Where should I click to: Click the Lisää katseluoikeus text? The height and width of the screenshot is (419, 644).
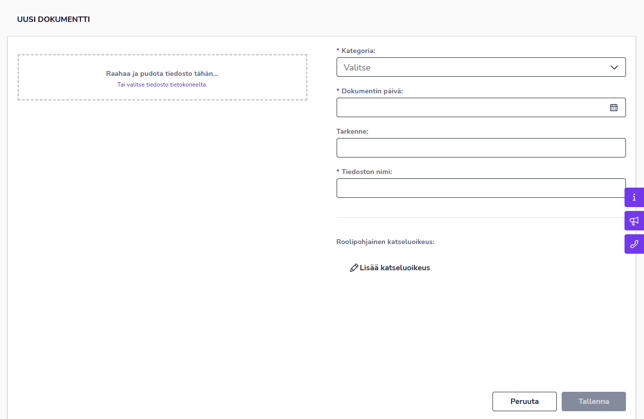pos(395,268)
